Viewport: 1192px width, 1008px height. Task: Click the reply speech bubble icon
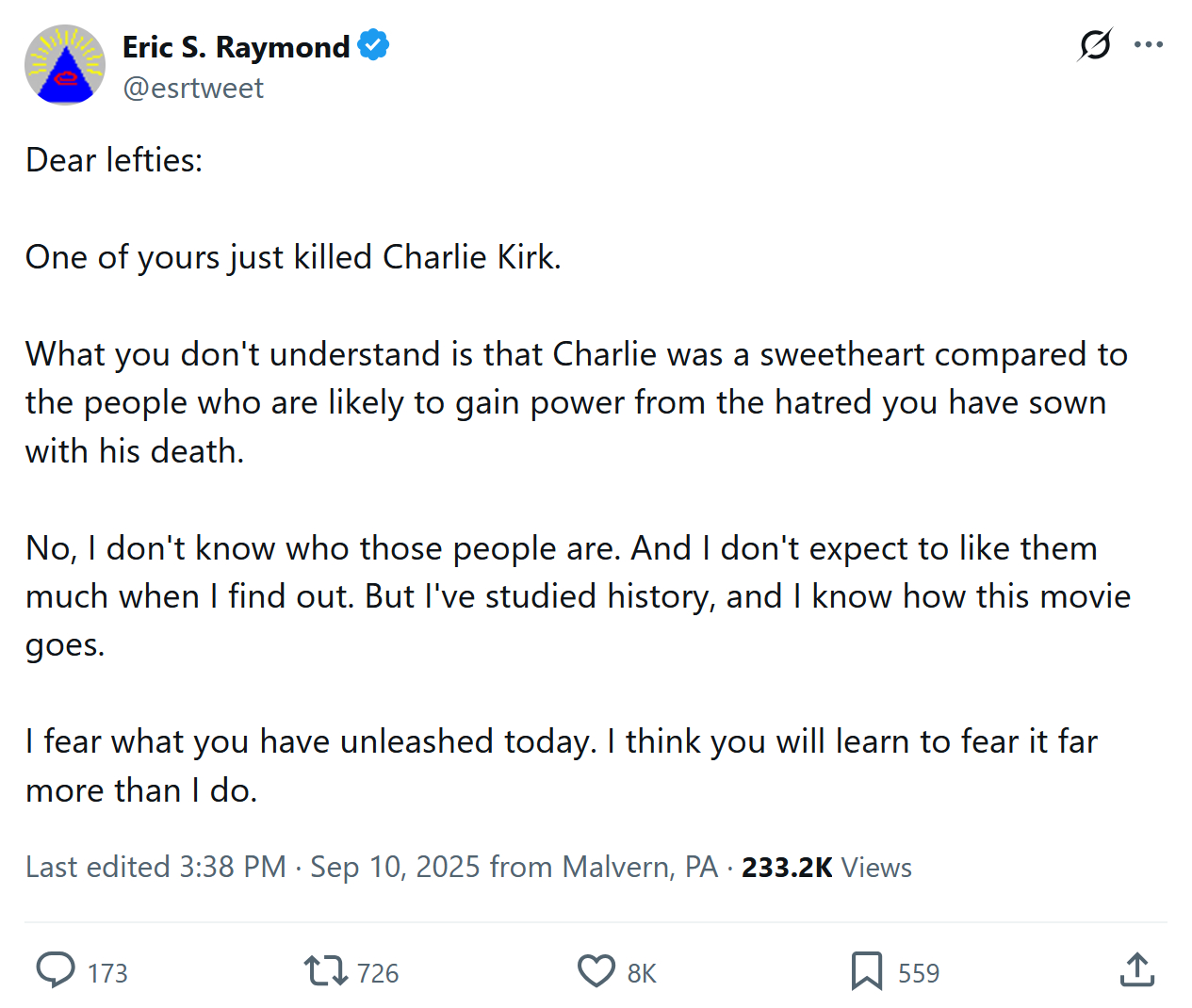pyautogui.click(x=56, y=970)
